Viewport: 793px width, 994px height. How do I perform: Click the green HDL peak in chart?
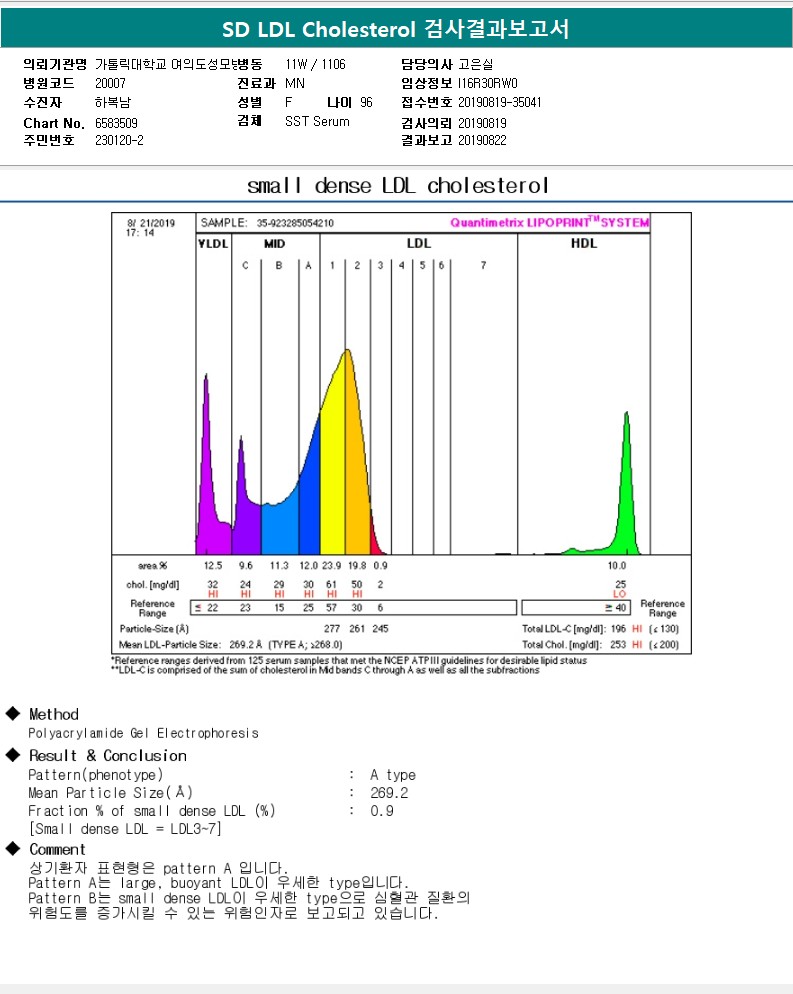tap(627, 480)
